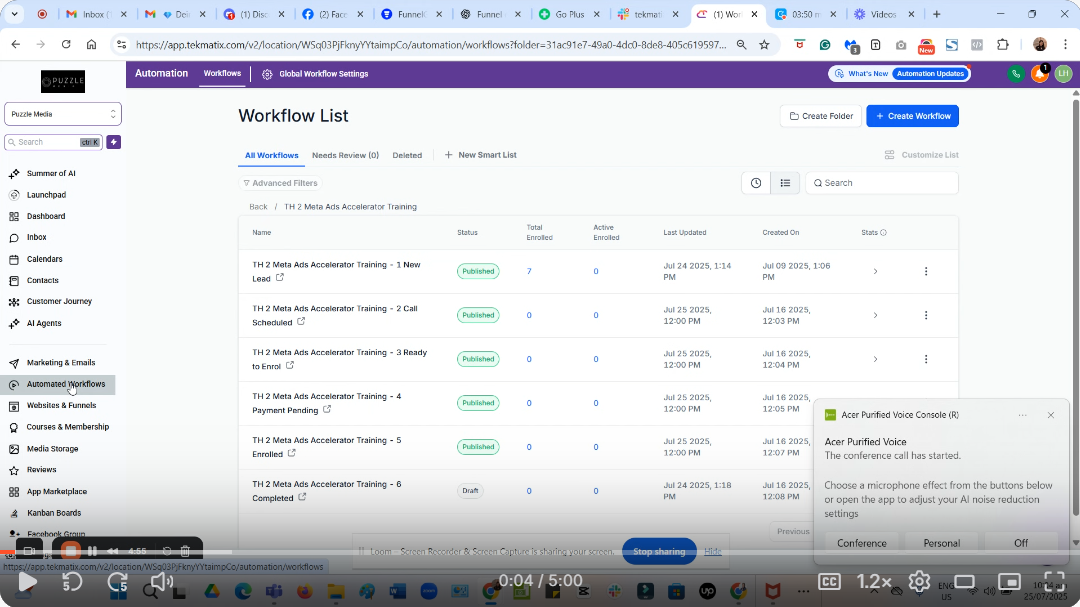Open App Marketplace in the sidebar
This screenshot has width=1080, height=607.
click(x=56, y=492)
